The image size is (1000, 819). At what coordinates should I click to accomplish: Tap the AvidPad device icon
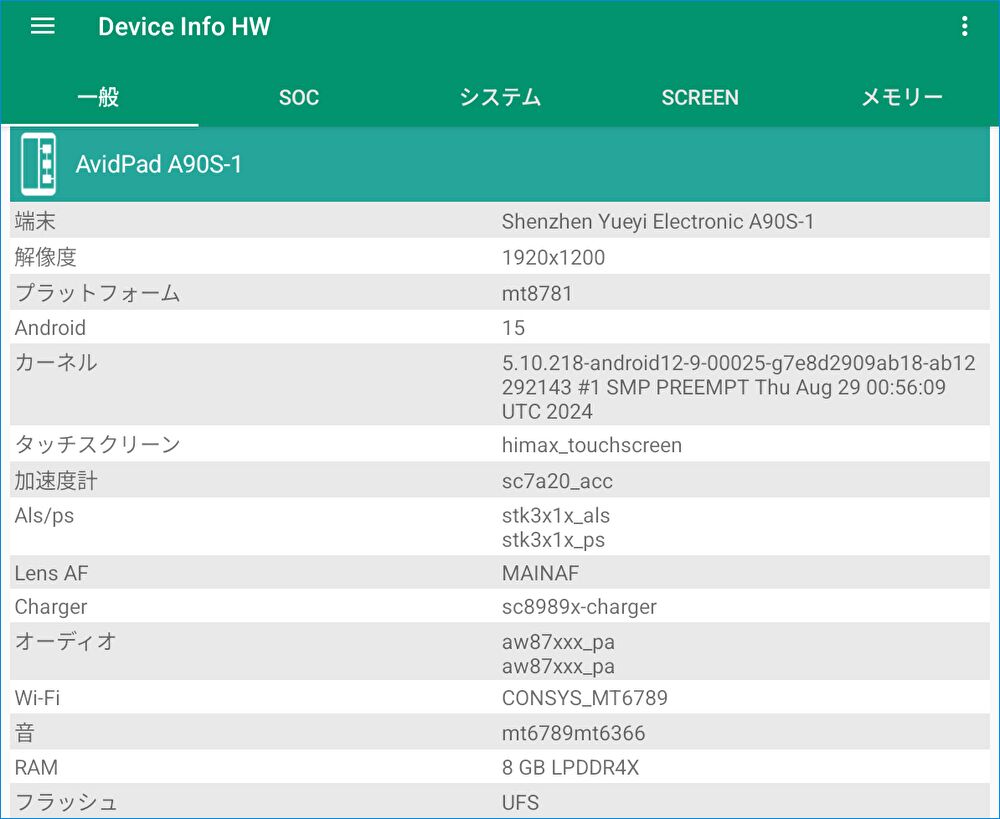click(38, 164)
